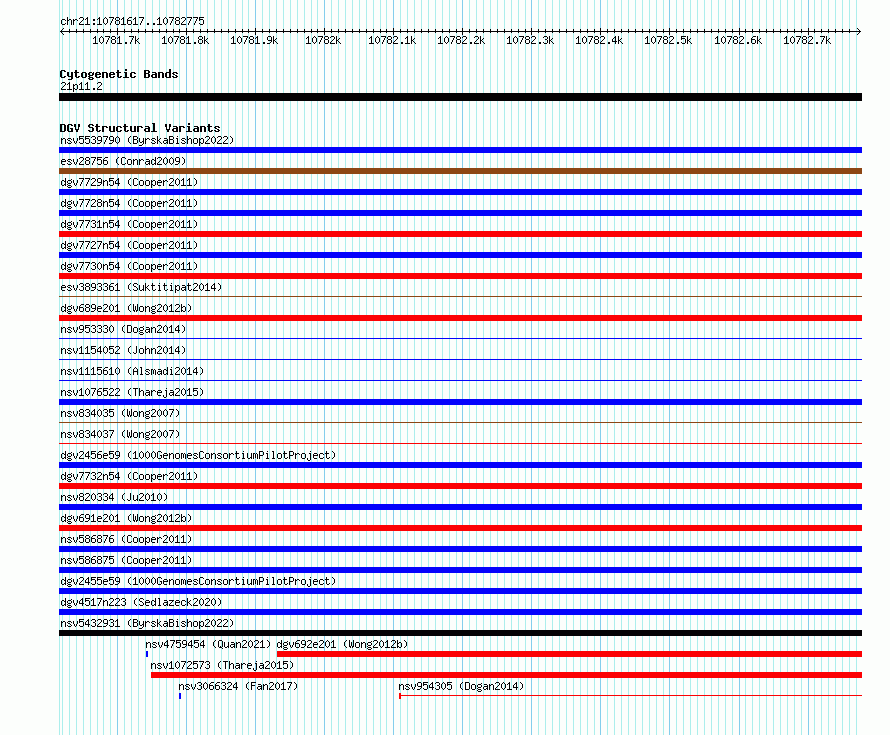Open variant nsv586876 (Cooper2011)
The width and height of the screenshot is (890, 735).
coord(126,539)
